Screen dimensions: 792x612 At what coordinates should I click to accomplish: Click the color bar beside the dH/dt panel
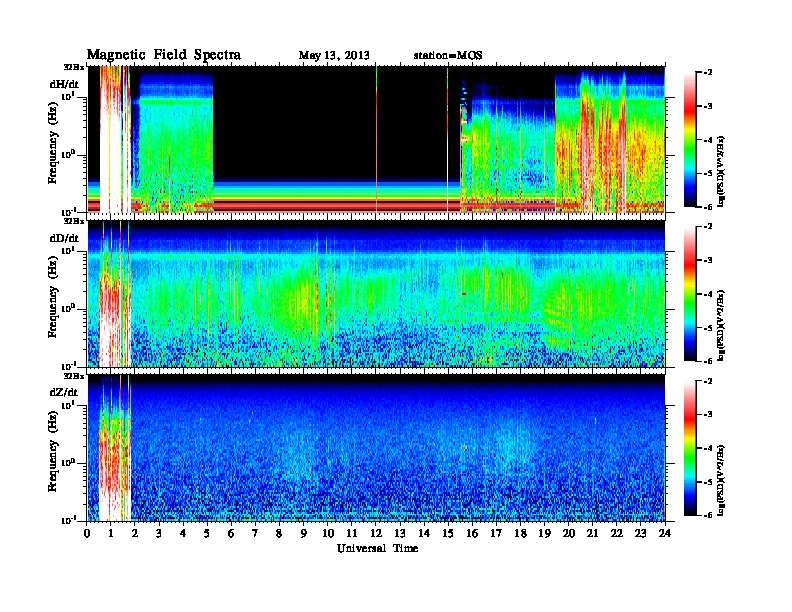[x=690, y=139]
